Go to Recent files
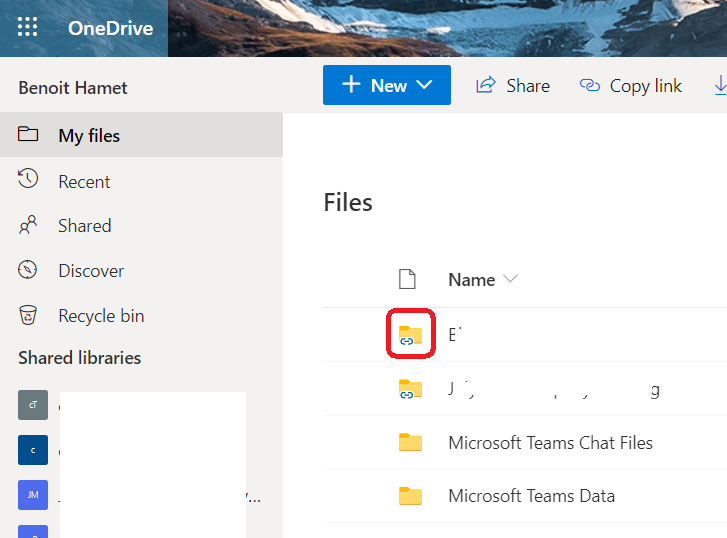The height and width of the screenshot is (538, 727). (84, 182)
